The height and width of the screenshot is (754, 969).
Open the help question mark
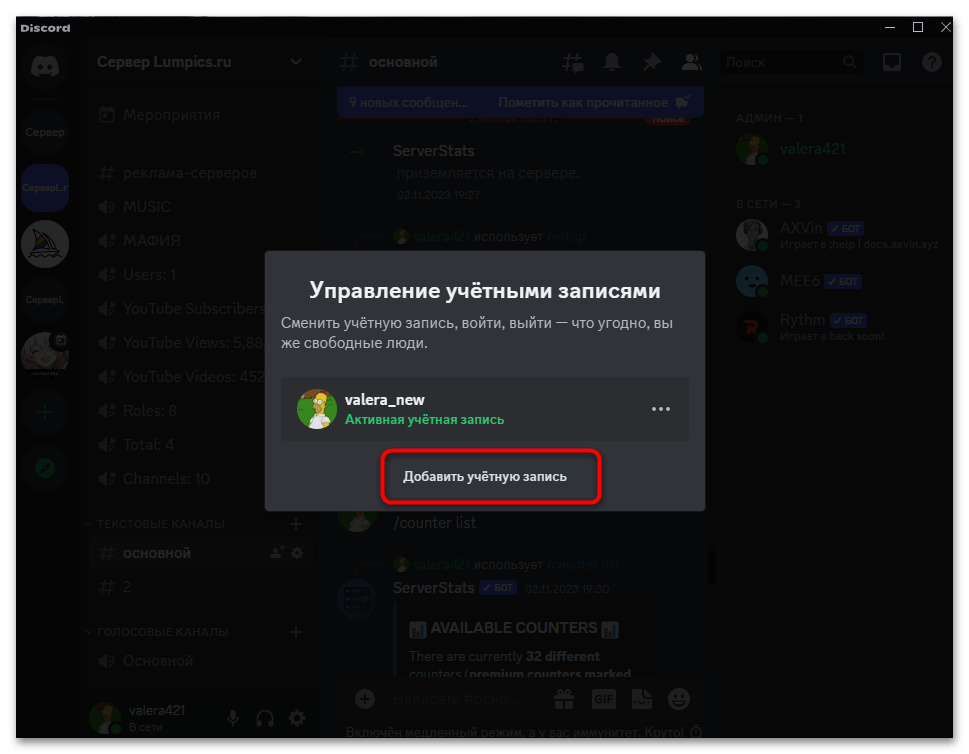click(931, 62)
